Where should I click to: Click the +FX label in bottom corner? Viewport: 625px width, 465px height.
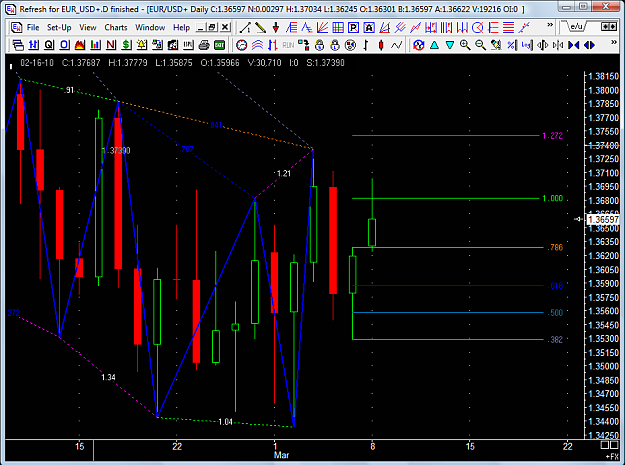pos(612,457)
